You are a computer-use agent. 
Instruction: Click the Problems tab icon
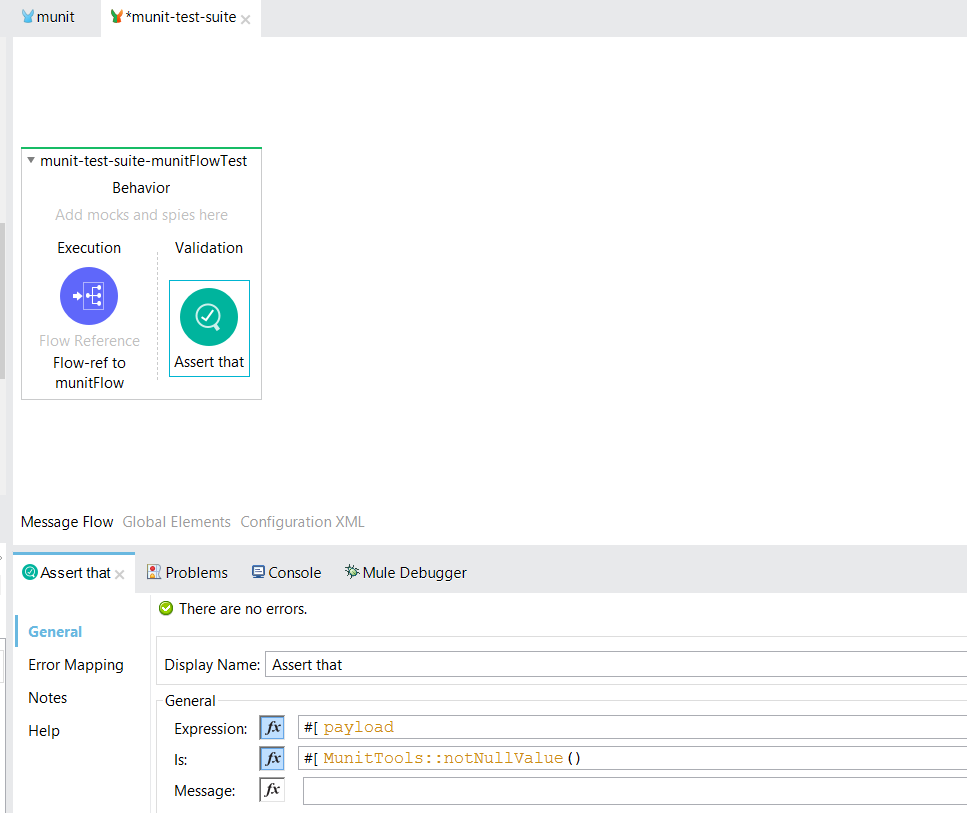(154, 572)
